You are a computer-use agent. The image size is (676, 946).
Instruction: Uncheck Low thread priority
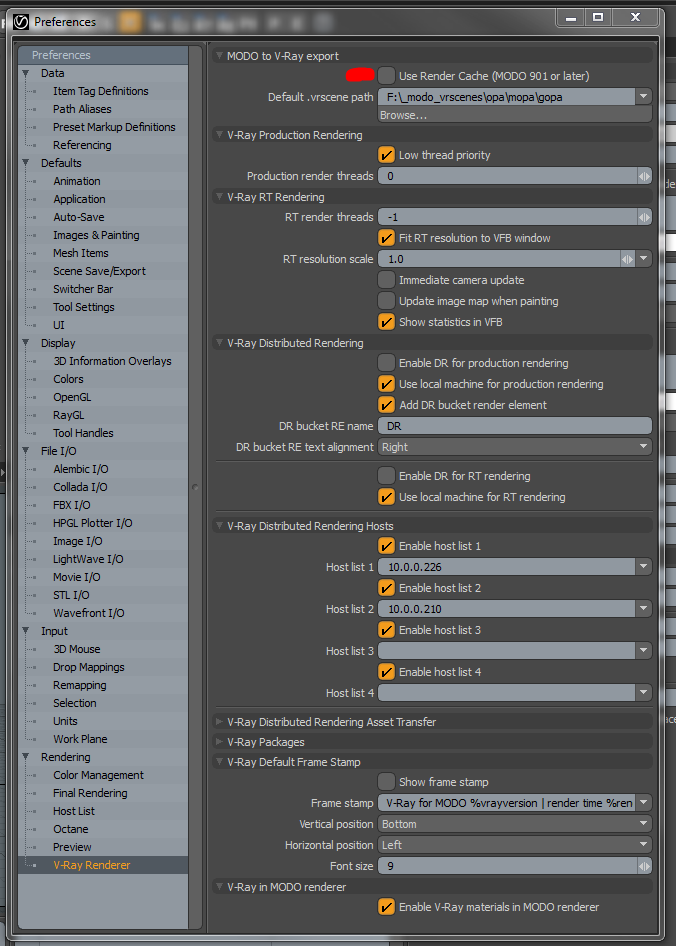pos(386,155)
